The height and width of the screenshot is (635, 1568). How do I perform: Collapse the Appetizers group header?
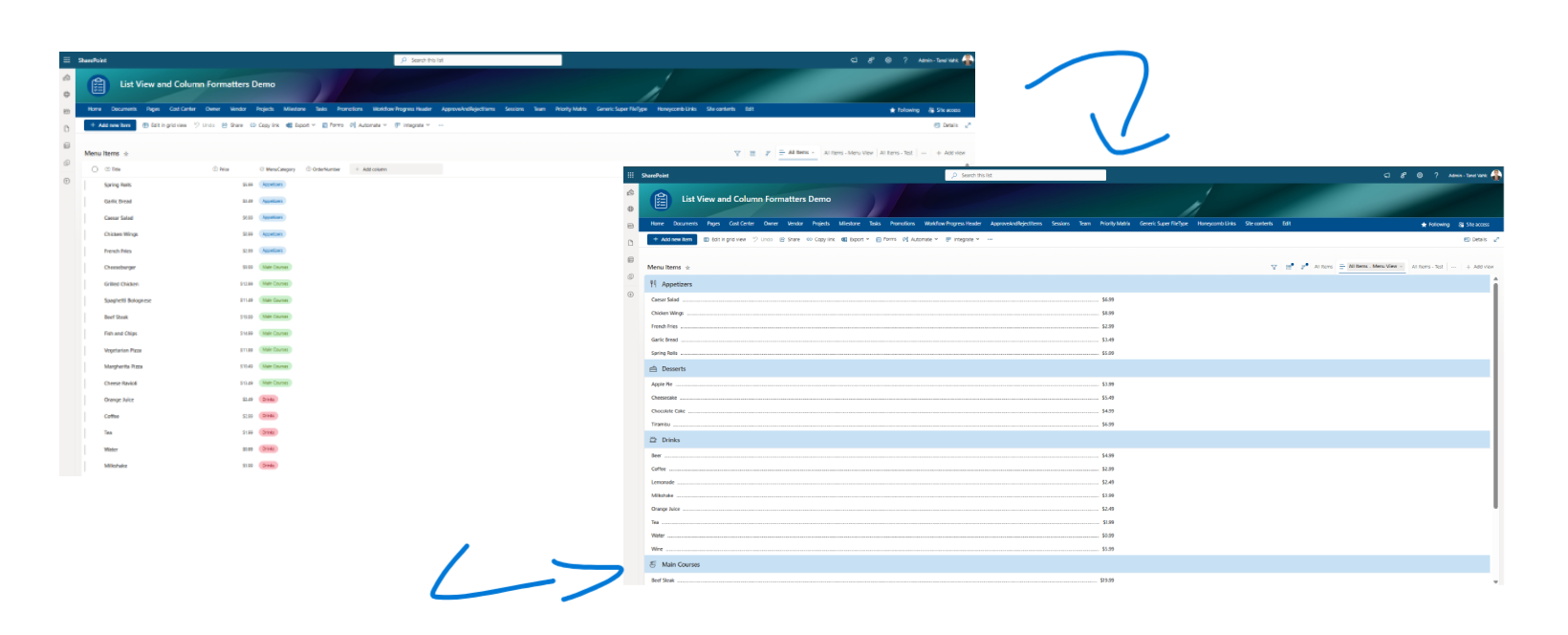(1067, 284)
